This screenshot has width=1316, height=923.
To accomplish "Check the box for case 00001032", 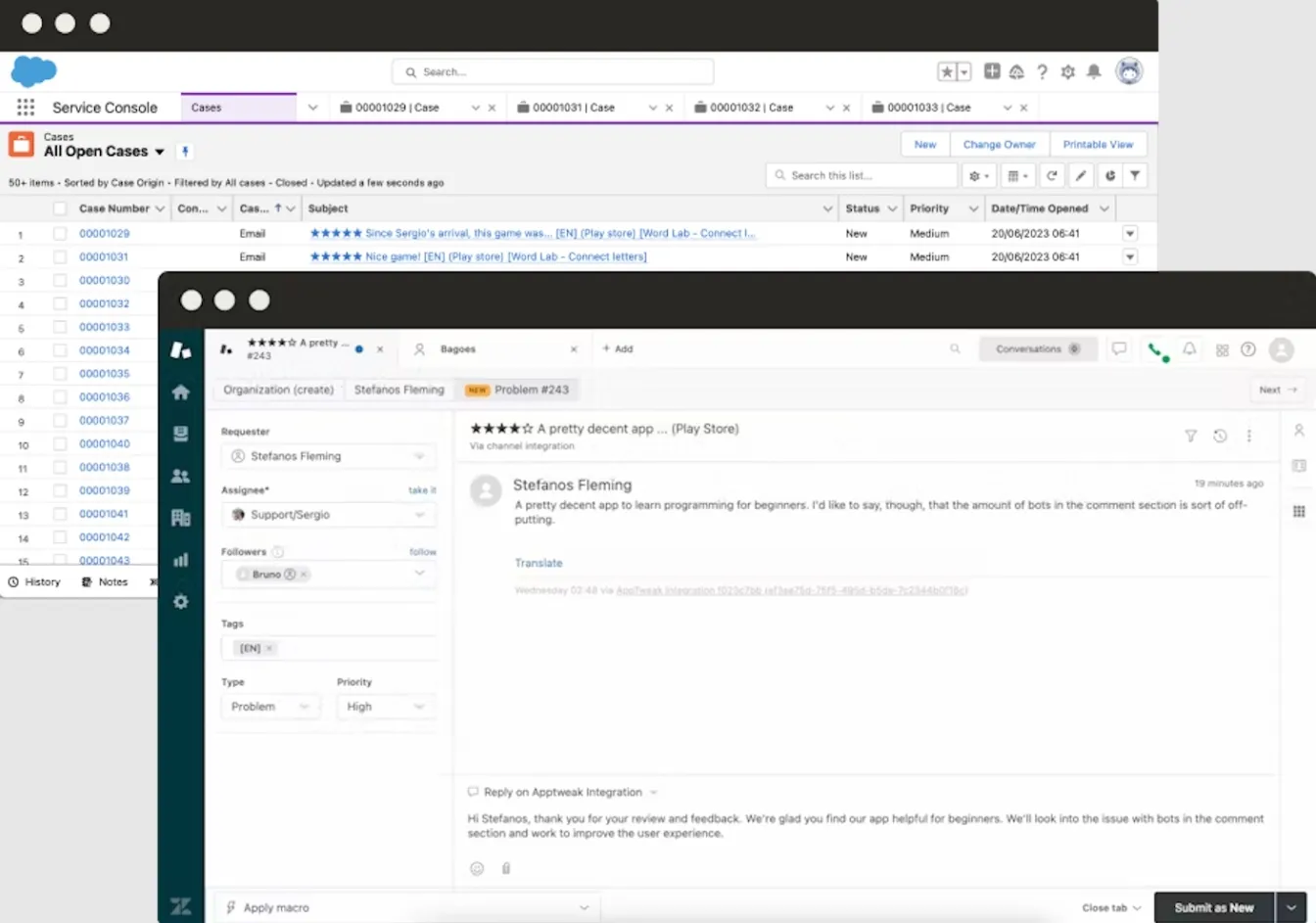I will coord(60,304).
